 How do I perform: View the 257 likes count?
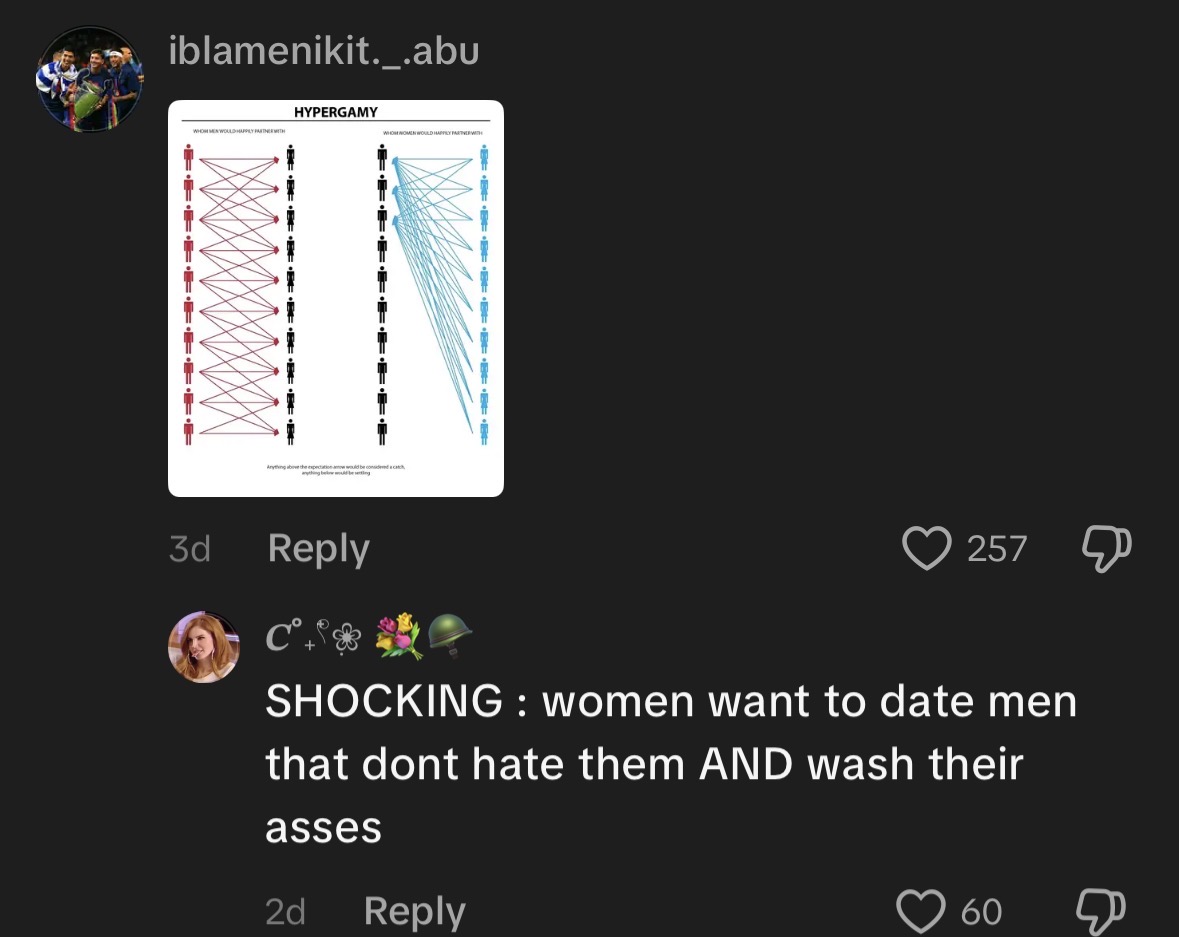997,548
